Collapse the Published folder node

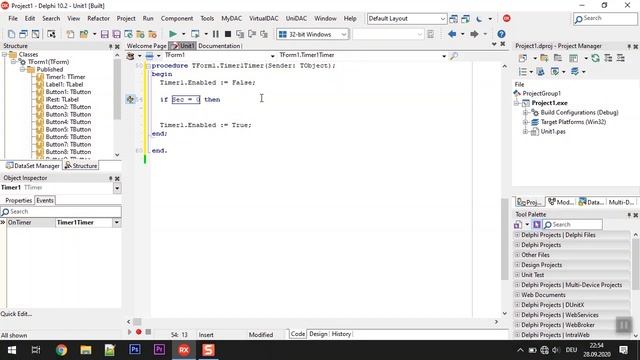coord(22,69)
